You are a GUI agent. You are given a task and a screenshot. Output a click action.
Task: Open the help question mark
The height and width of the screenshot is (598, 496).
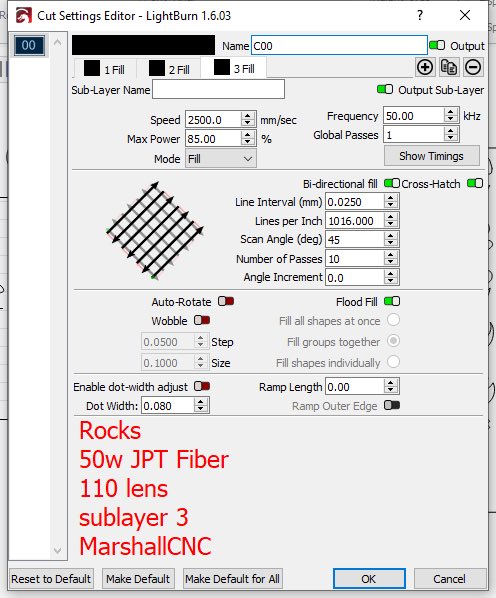420,15
